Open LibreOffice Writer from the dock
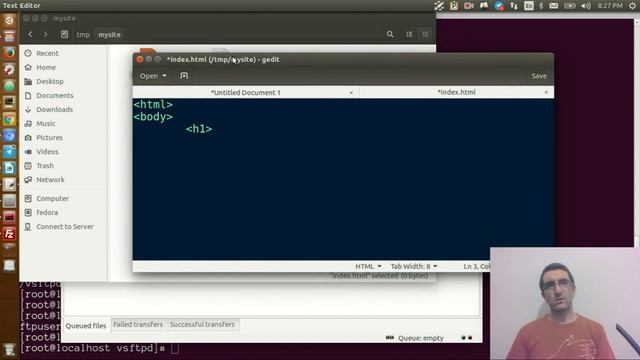Image resolution: width=640 pixels, height=360 pixels. (9, 168)
